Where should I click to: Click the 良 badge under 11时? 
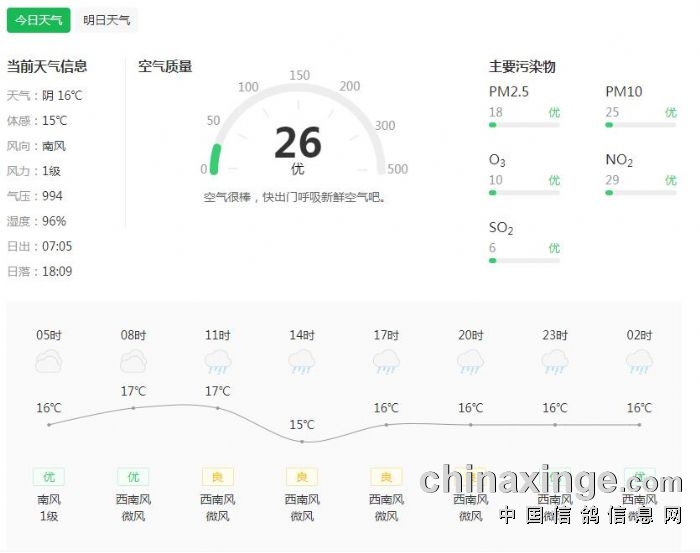217,477
